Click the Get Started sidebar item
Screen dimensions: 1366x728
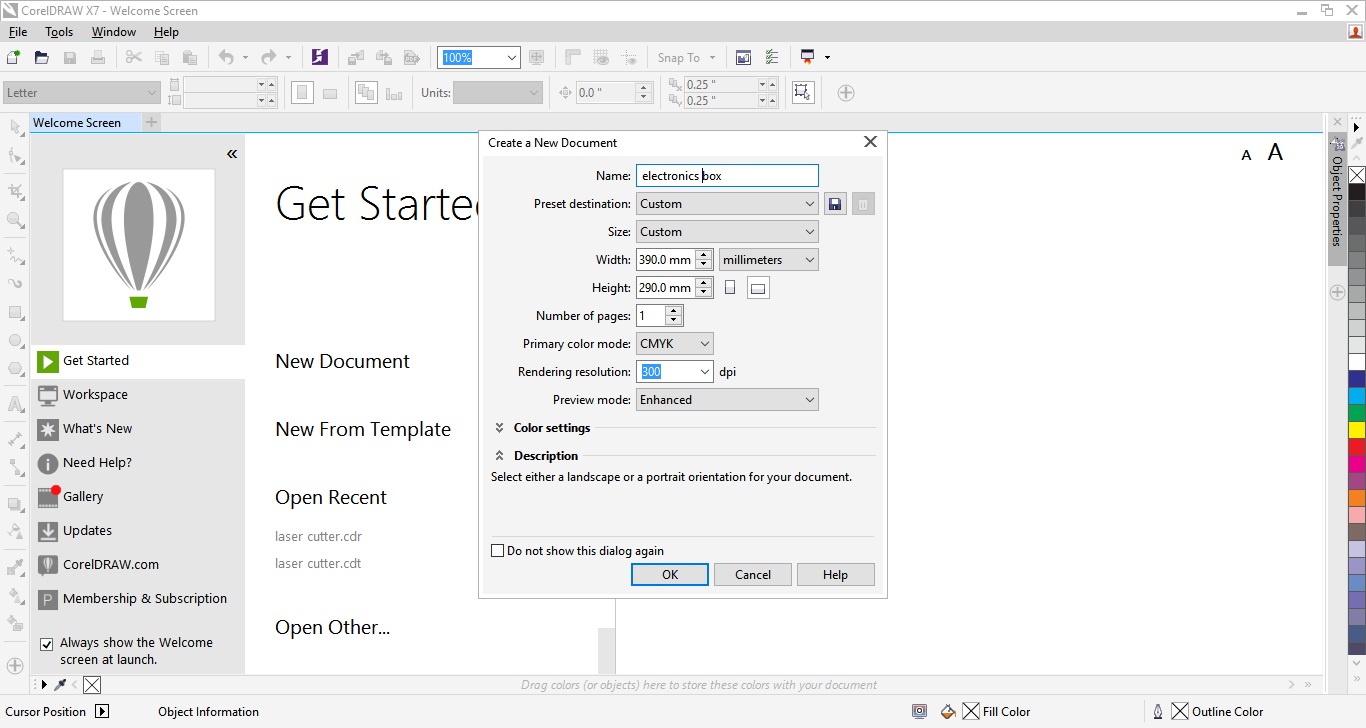click(x=138, y=361)
